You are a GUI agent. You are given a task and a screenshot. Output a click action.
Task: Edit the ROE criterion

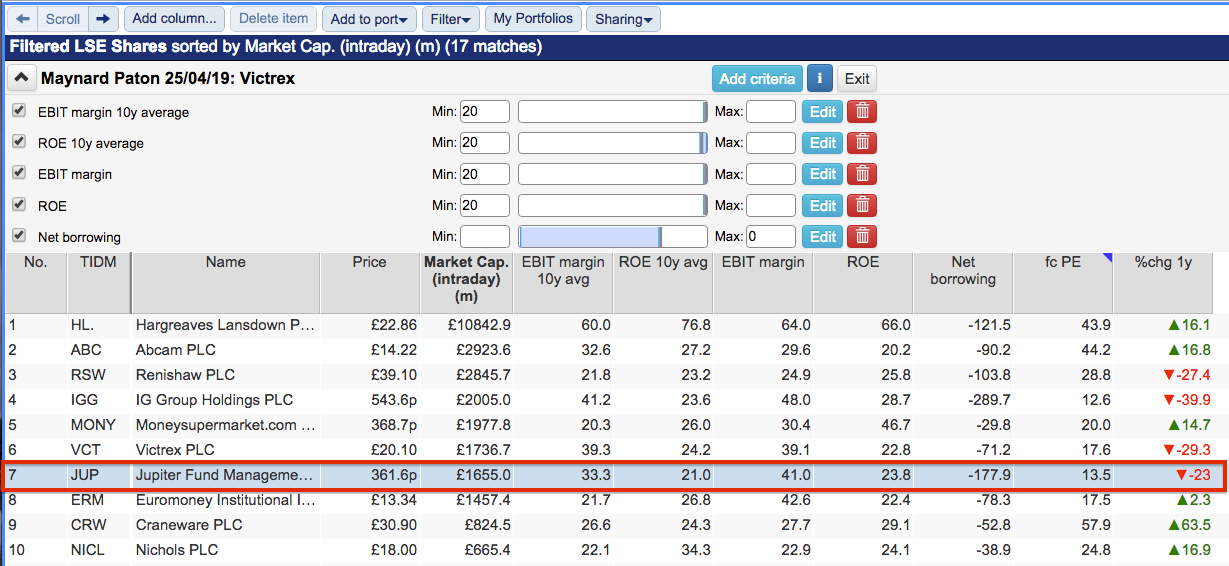(823, 206)
